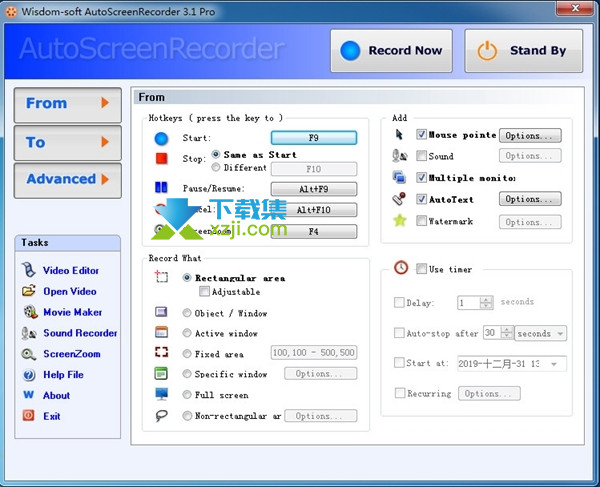
Task: Uncheck the Mouse pointer checkbox
Action: (x=421, y=134)
